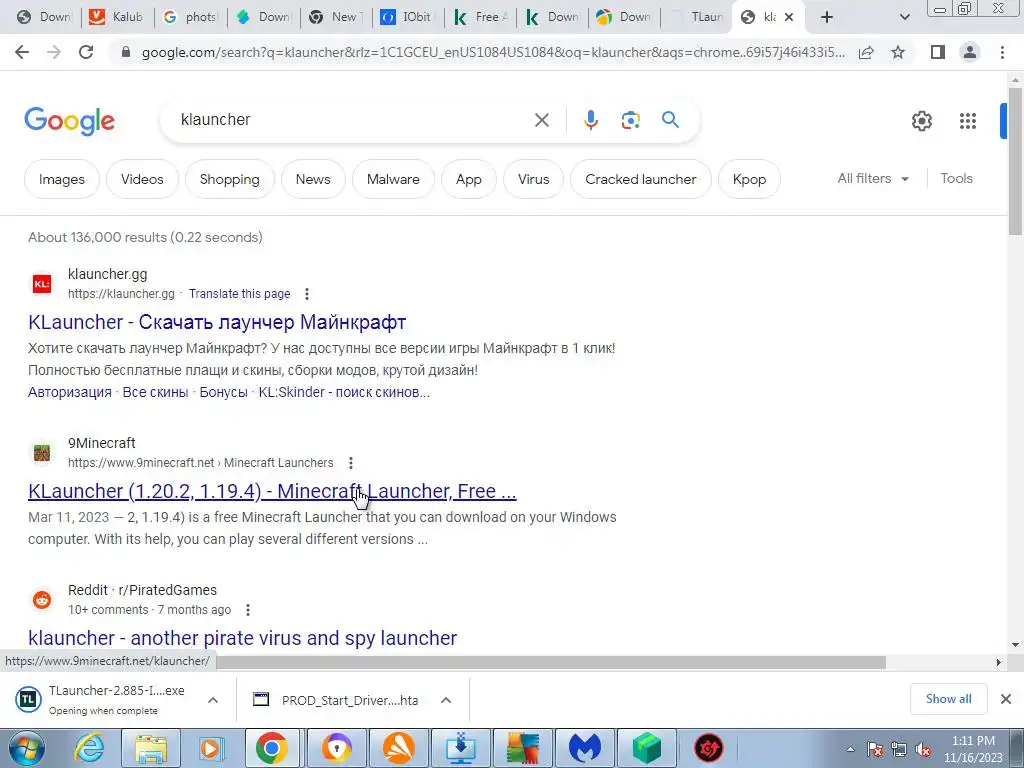The height and width of the screenshot is (768, 1024).
Task: Open the Chrome profile avatar menu
Action: pos(970,52)
